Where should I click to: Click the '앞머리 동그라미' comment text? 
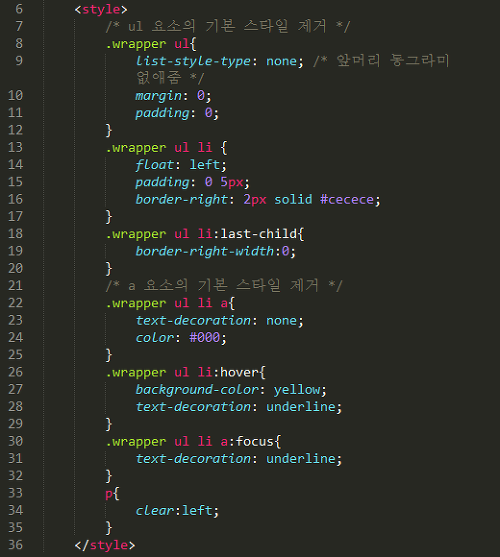click(393, 61)
